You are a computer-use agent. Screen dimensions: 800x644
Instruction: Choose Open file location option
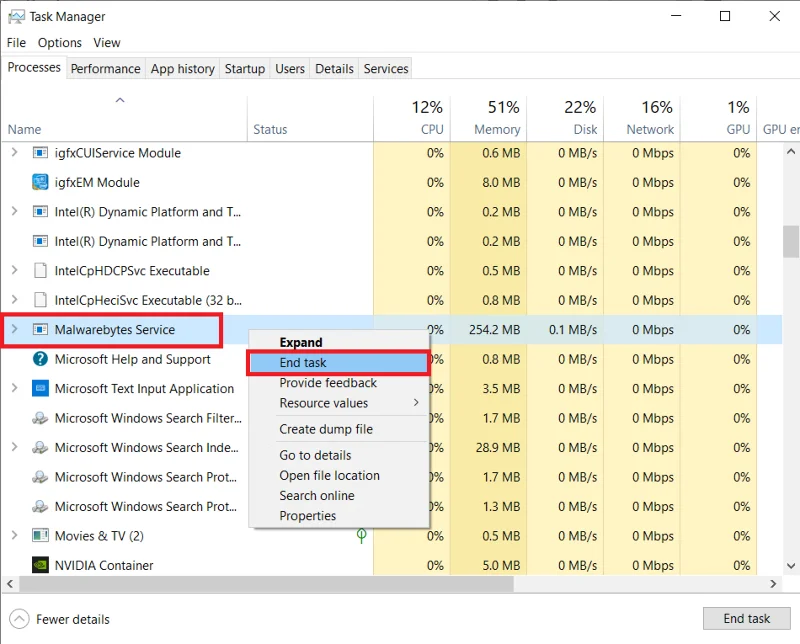point(338,476)
